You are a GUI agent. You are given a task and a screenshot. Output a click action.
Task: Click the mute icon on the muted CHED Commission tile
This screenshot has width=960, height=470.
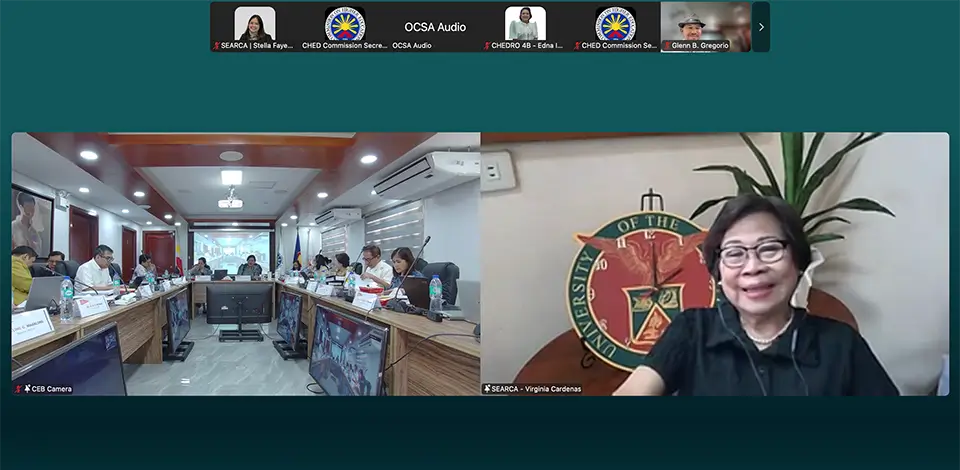(577, 46)
